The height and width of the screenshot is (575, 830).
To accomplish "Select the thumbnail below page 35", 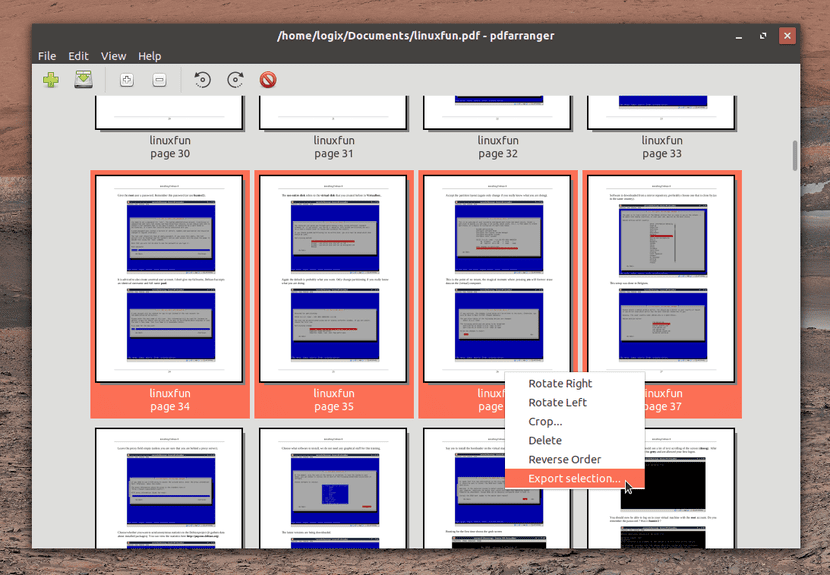I will pyautogui.click(x=333, y=488).
